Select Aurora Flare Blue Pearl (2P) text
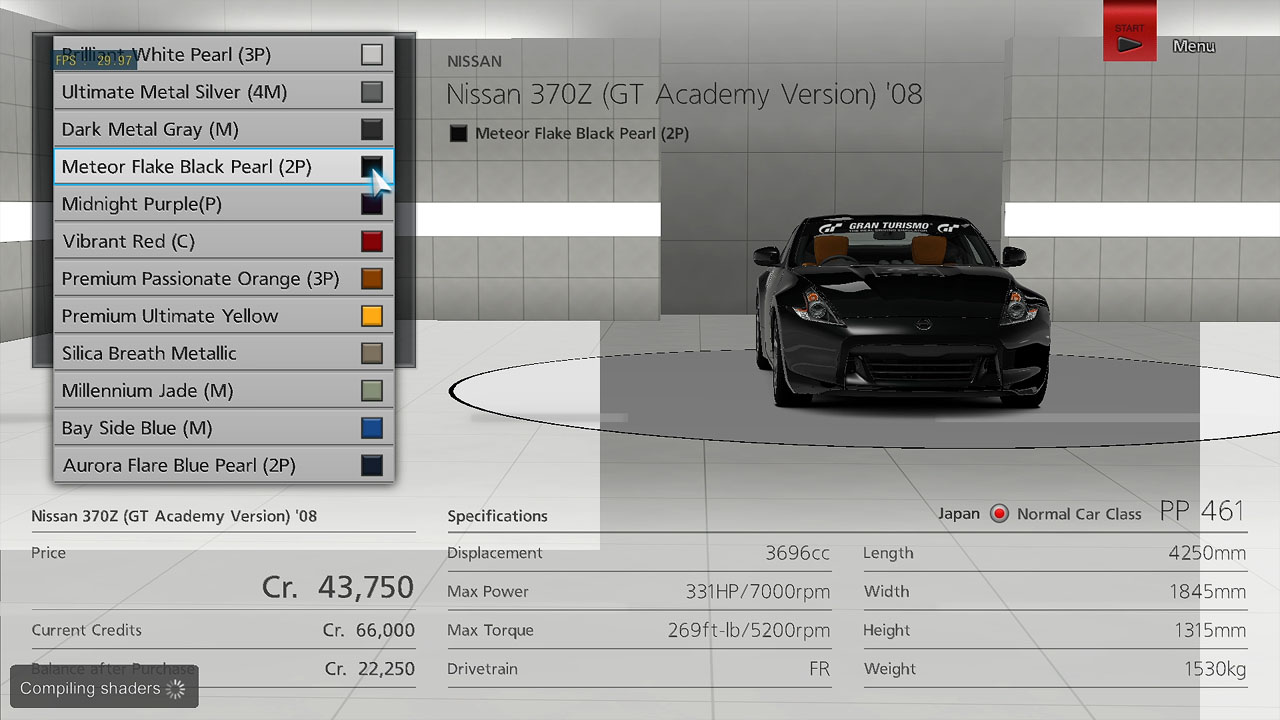 pyautogui.click(x=179, y=465)
